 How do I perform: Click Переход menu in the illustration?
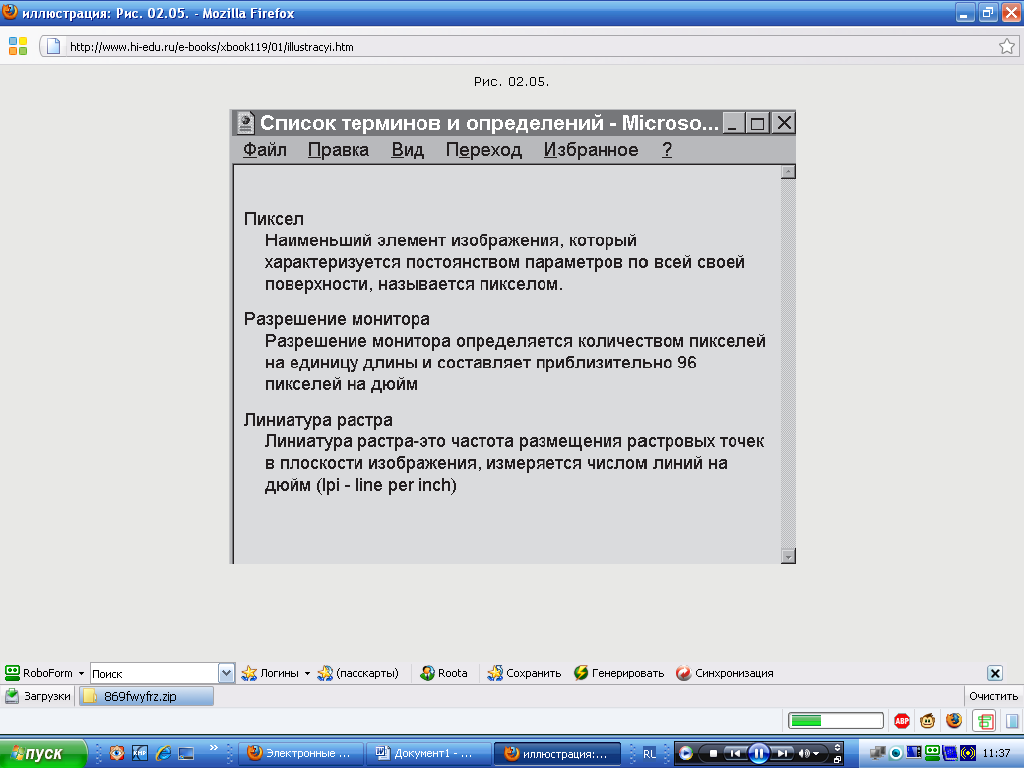(484, 150)
